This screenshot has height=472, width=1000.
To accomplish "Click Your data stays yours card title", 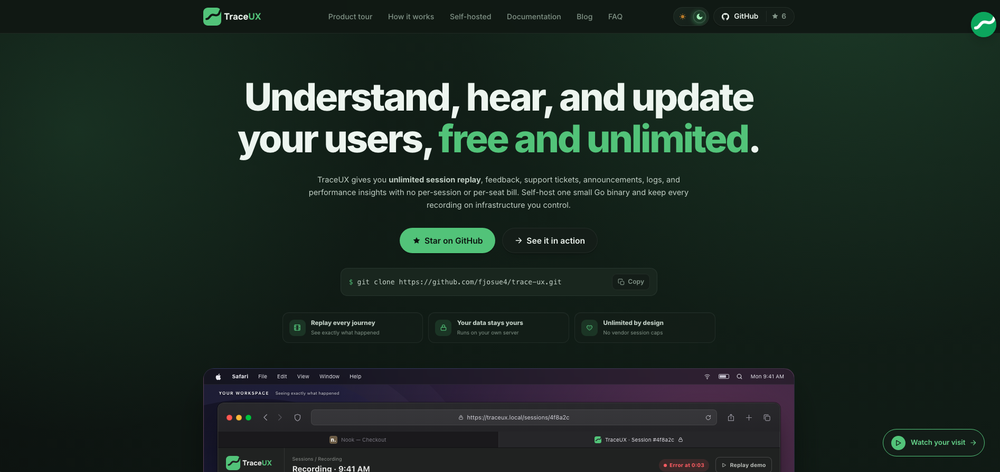I will [x=490, y=323].
